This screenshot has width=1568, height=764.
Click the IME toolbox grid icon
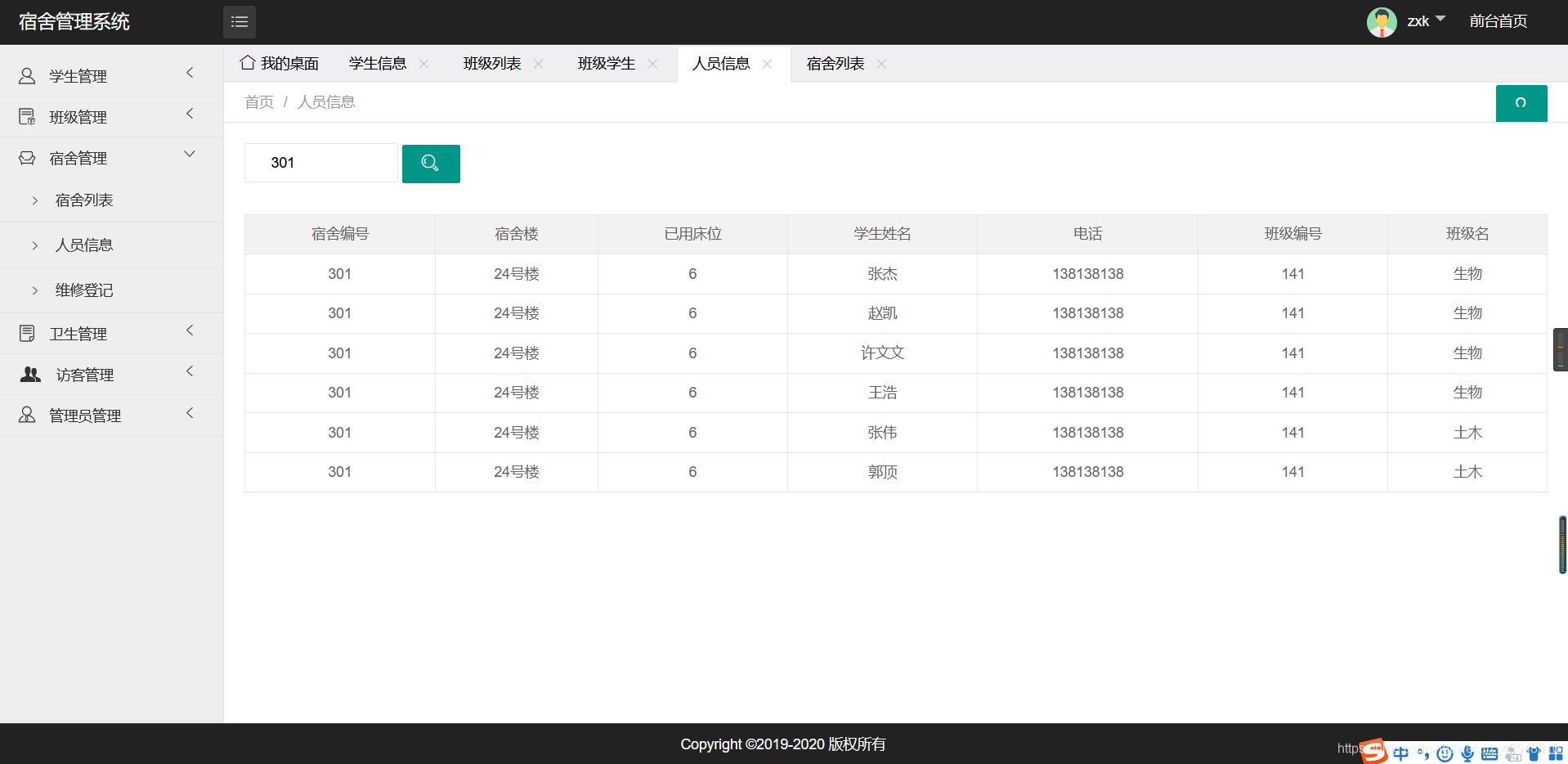1556,753
